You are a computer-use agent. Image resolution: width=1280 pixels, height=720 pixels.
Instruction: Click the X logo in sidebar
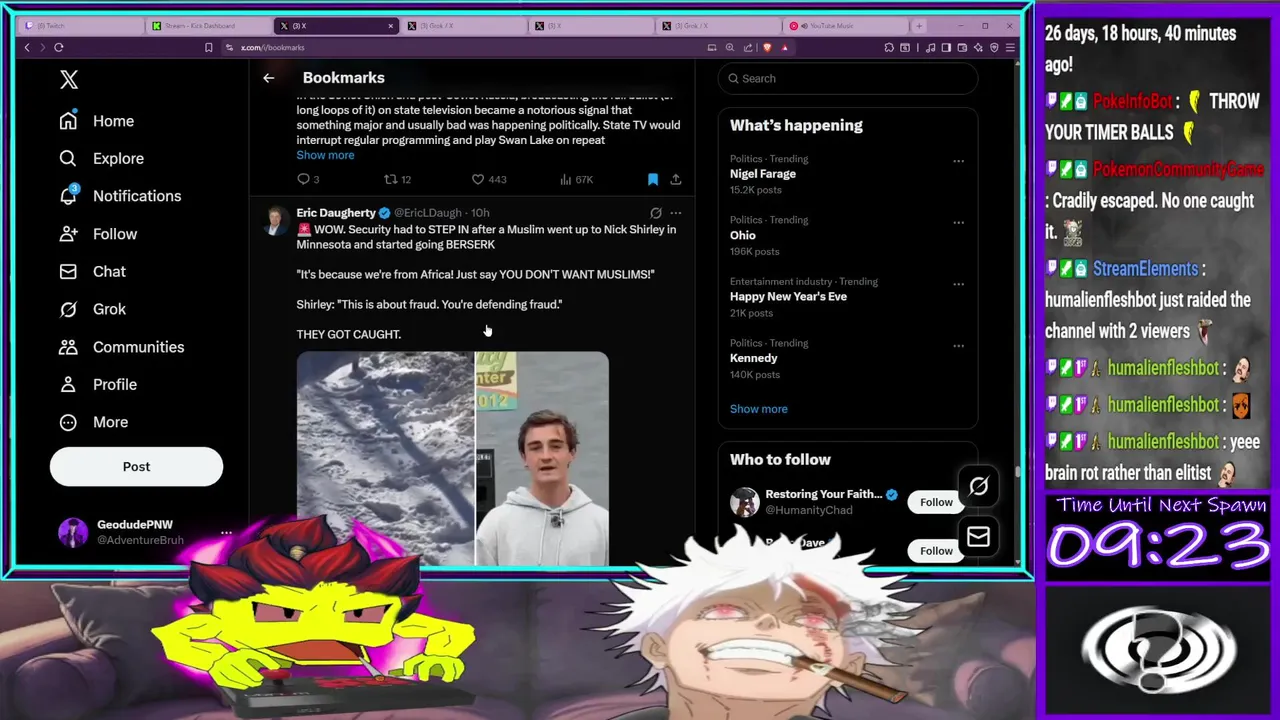tap(69, 80)
